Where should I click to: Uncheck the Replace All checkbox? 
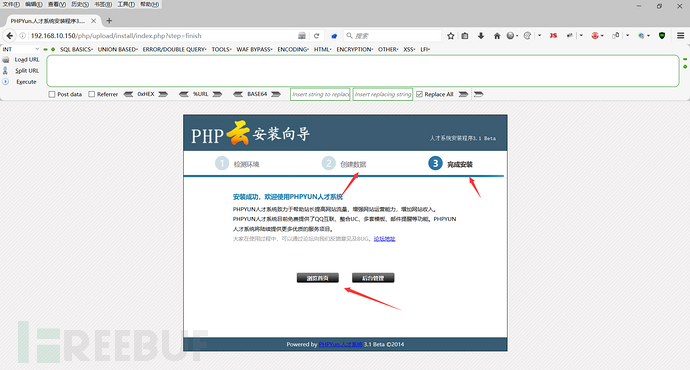point(419,94)
